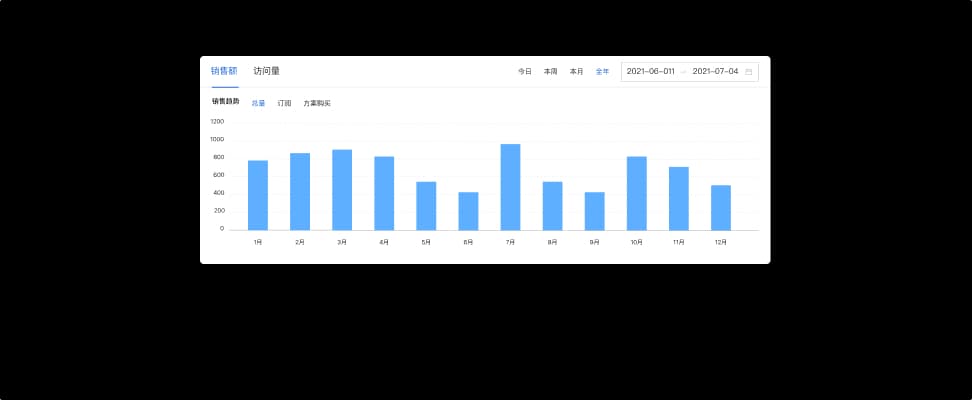Switch to the 销售额 tab
The image size is (972, 400).
point(224,71)
